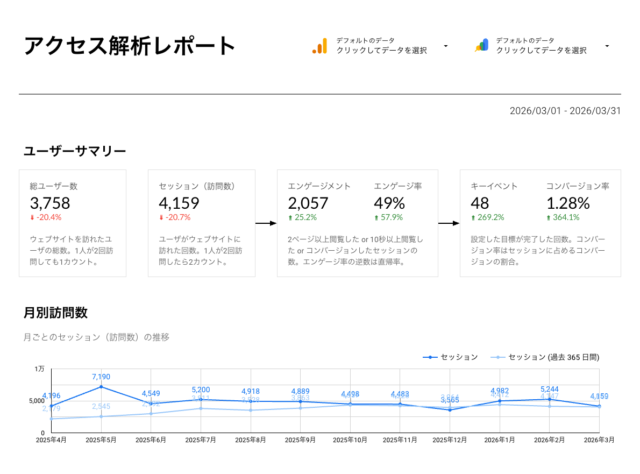Click the 月別訪問数 heading
The width and height of the screenshot is (640, 474).
56,313
